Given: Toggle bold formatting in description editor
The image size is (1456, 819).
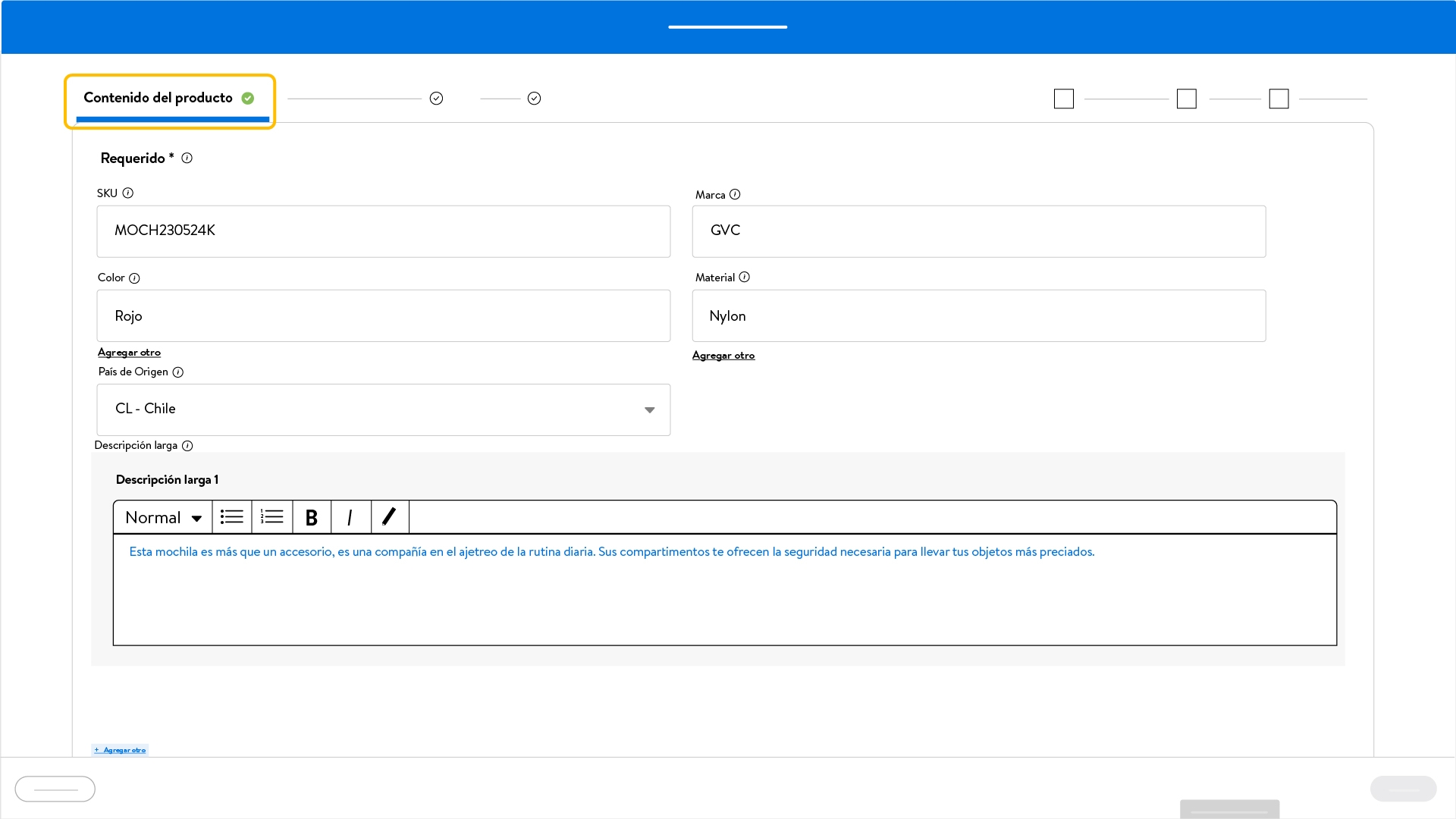Looking at the screenshot, I should [x=311, y=517].
